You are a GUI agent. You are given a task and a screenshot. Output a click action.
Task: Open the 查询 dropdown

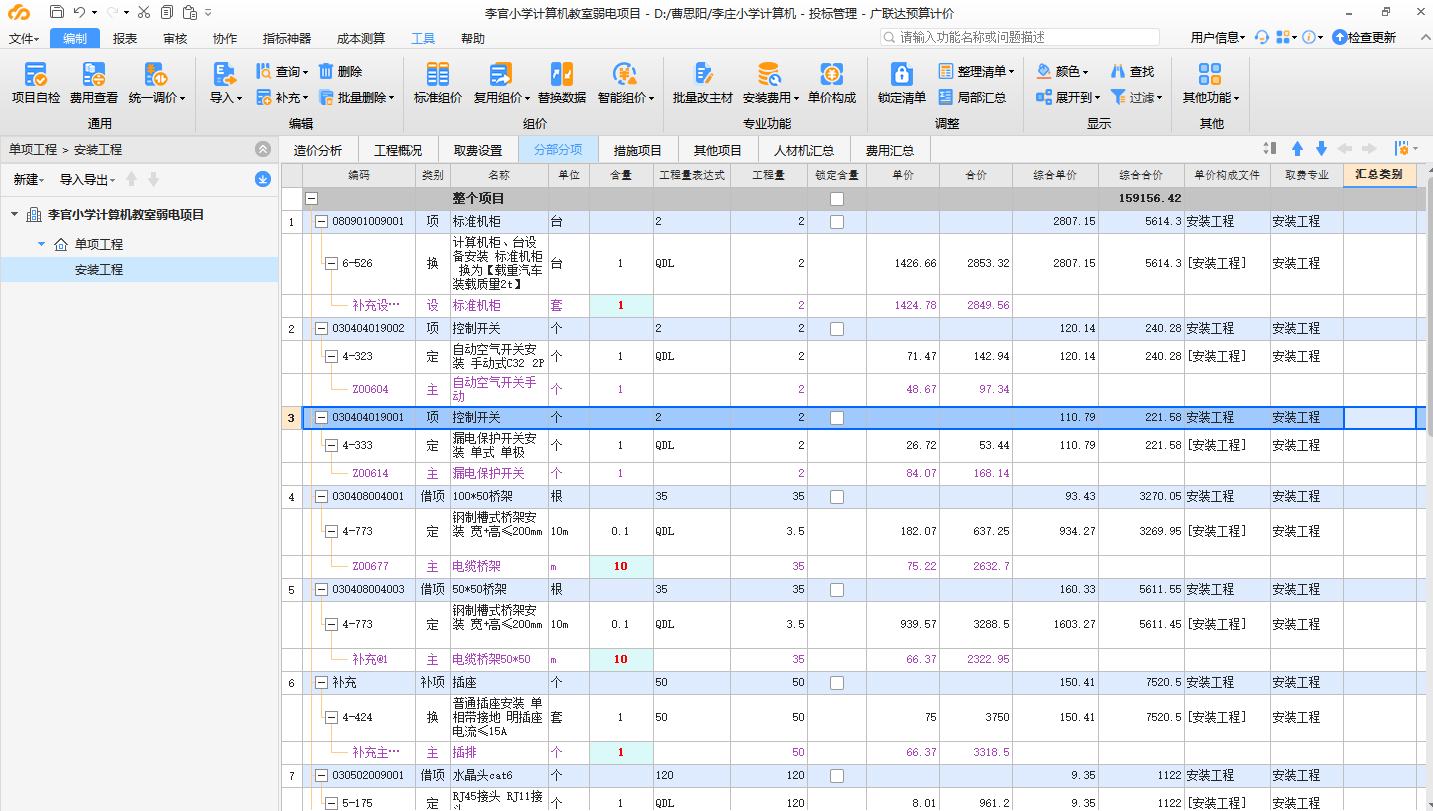coord(285,72)
